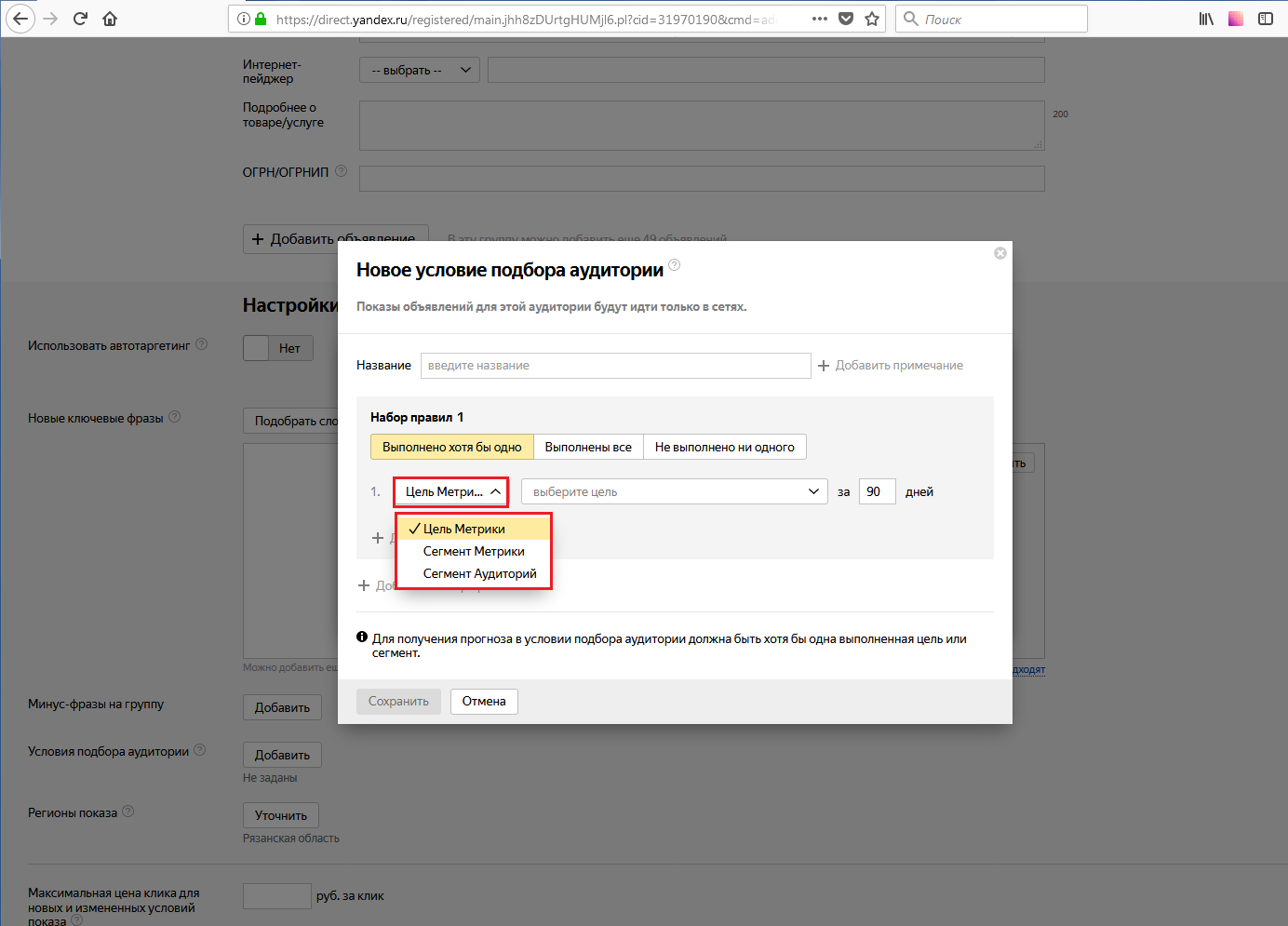Click the green lock security icon
This screenshot has height=926, width=1288.
tap(261, 19)
